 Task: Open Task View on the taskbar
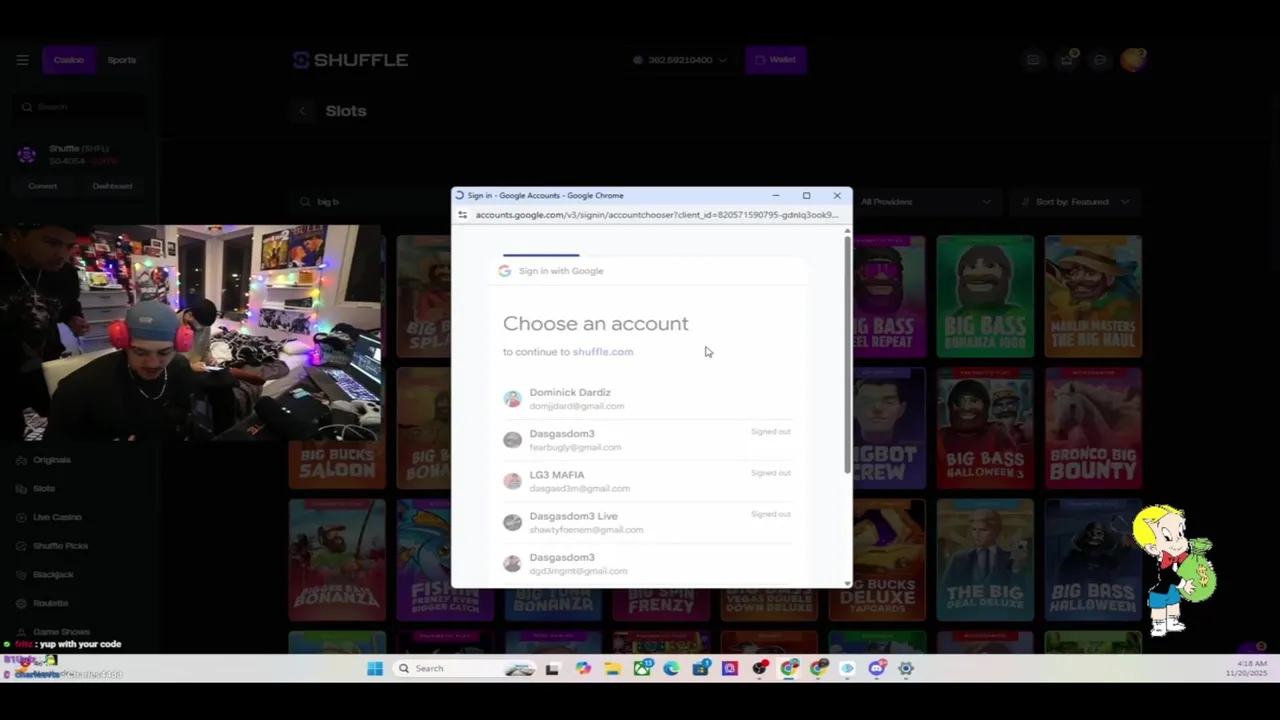pyautogui.click(x=552, y=669)
